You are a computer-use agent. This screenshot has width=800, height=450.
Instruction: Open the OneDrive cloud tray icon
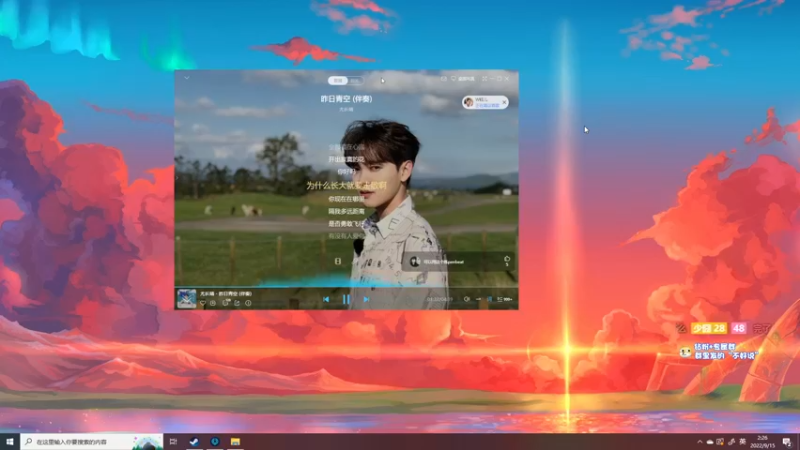[710, 442]
